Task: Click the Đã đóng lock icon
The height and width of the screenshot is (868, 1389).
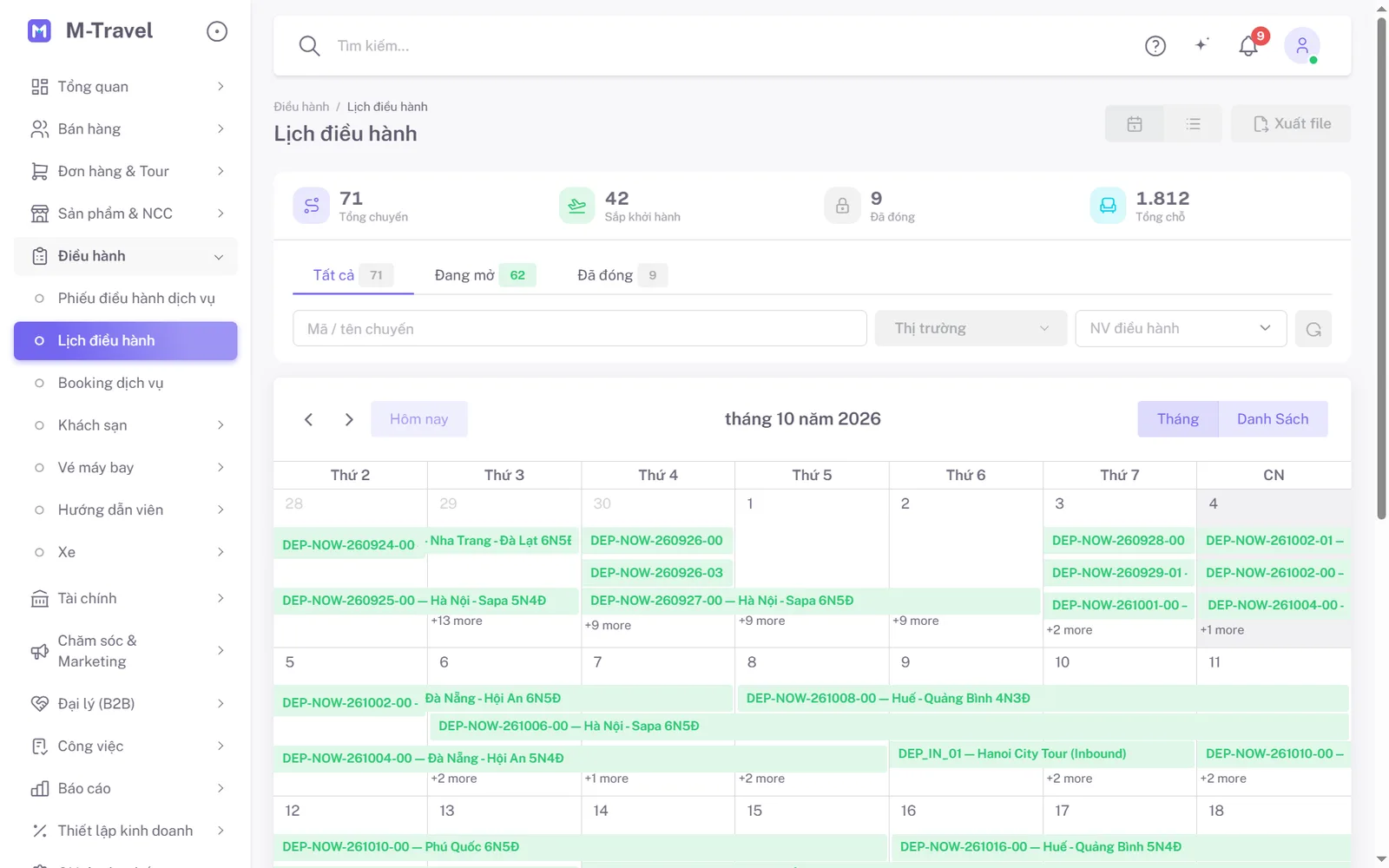Action: [842, 206]
